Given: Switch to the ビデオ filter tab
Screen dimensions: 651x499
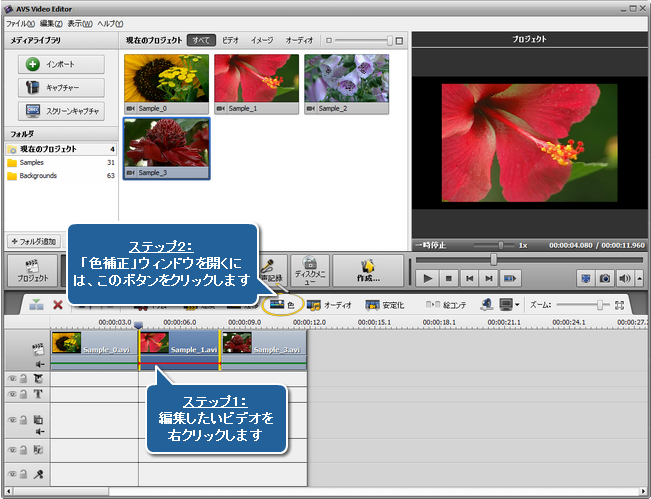Looking at the screenshot, I should click(230, 40).
